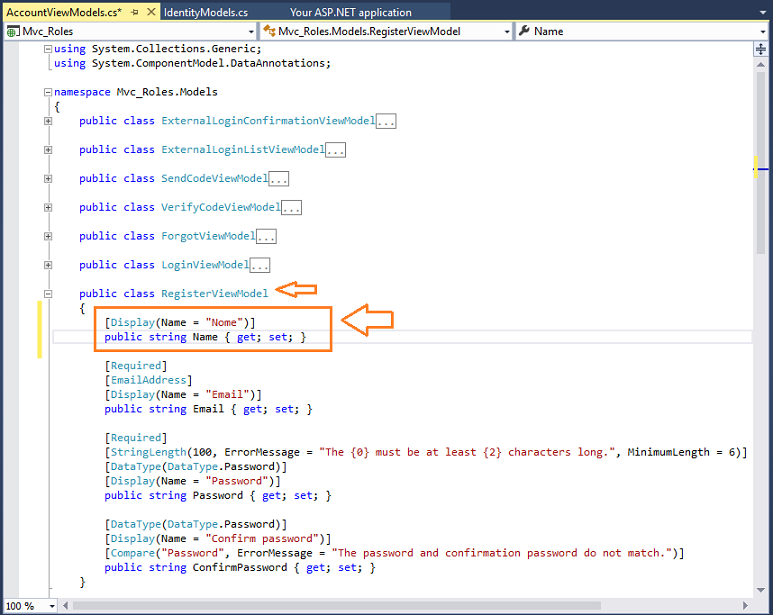Click the ConfirmPassword property name
Image resolution: width=773 pixels, height=615 pixels.
click(240, 567)
